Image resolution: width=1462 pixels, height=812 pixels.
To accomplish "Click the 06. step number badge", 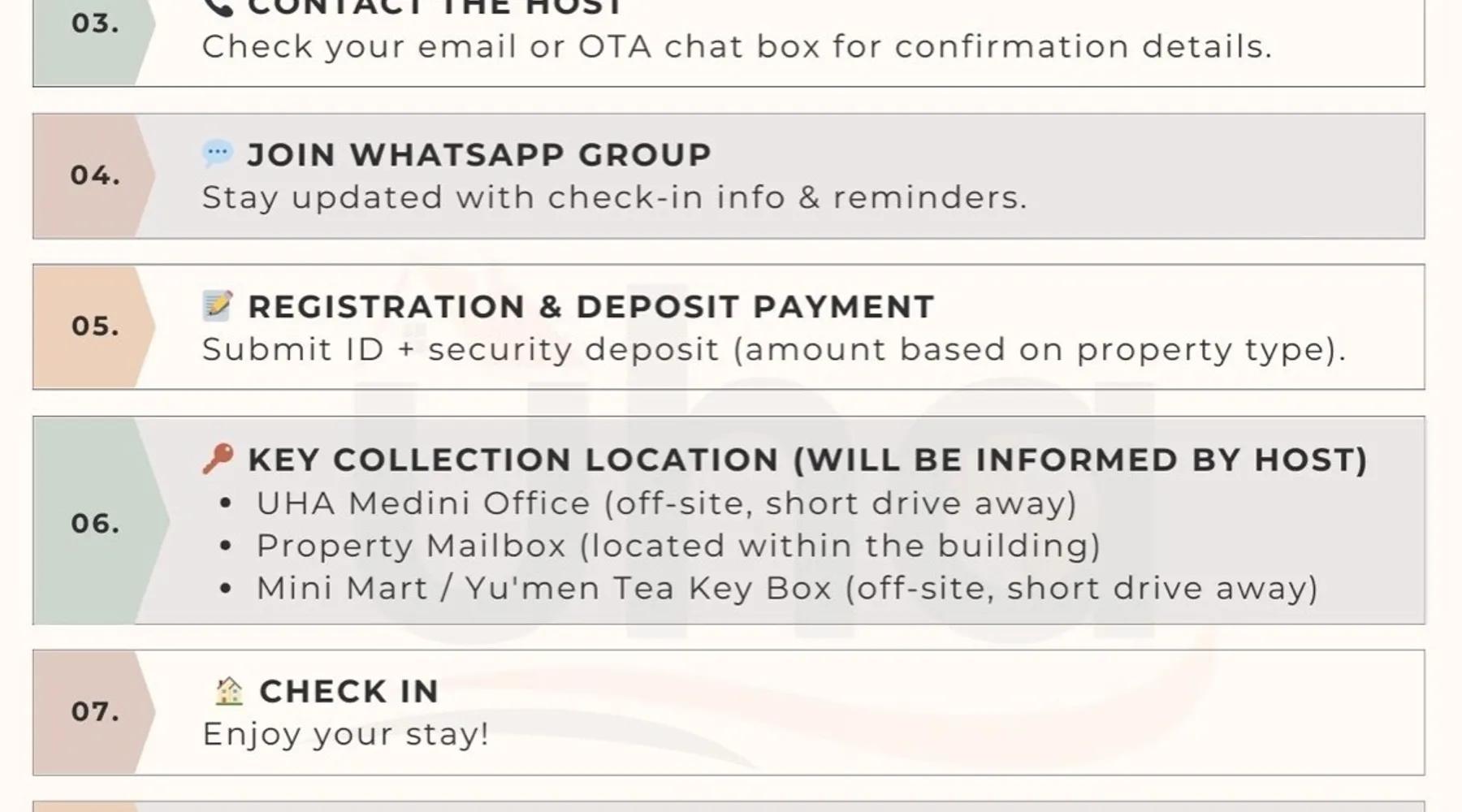I will click(x=95, y=524).
